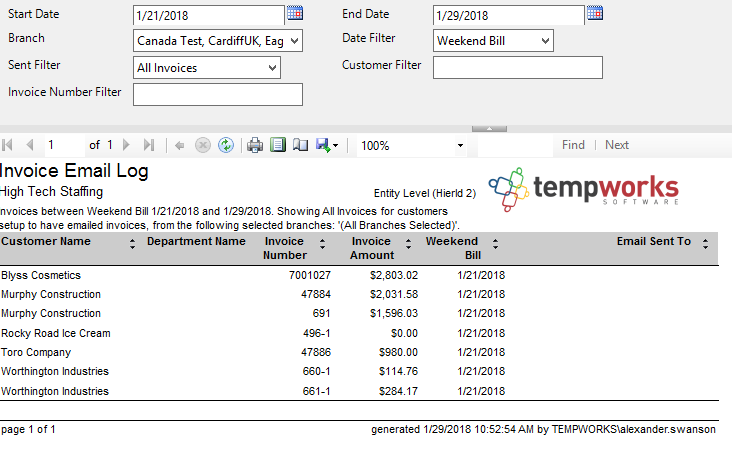Click the Invoice Email Log title
This screenshot has height=454, width=732.
(x=74, y=171)
